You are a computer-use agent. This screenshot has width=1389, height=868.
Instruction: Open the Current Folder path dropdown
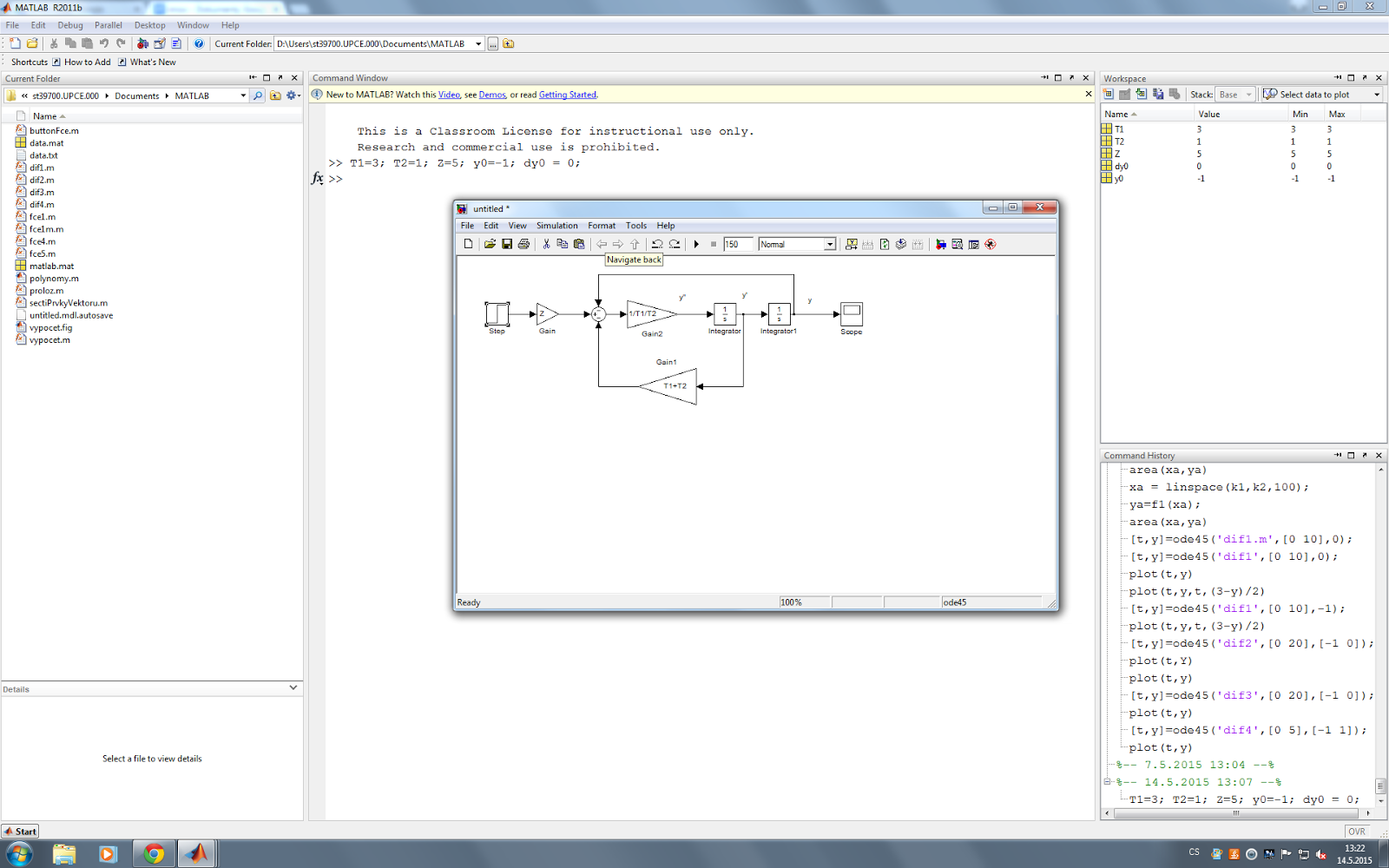coord(478,43)
